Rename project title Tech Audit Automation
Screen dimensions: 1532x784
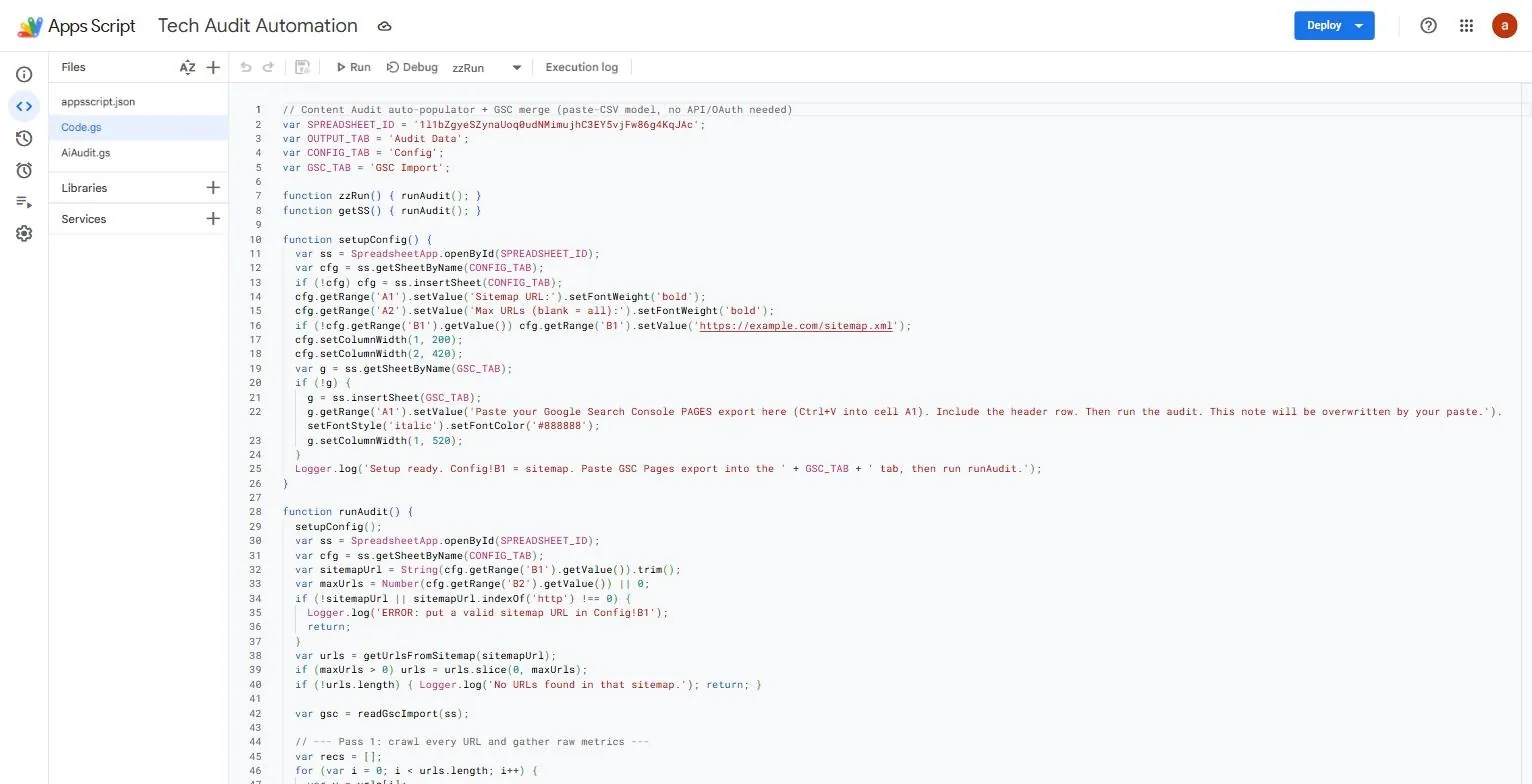coord(258,26)
